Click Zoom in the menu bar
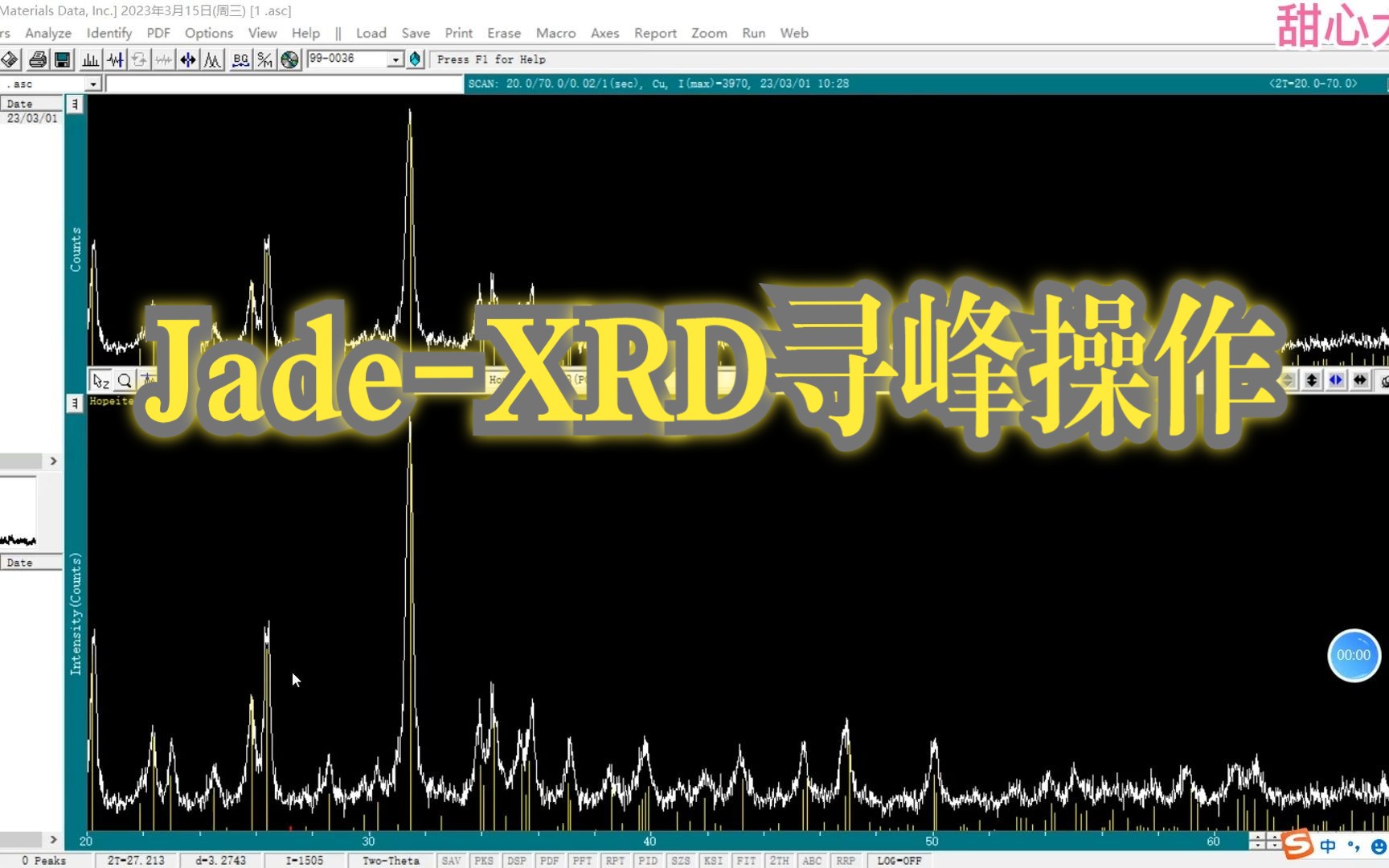This screenshot has height=868, width=1389. click(709, 33)
